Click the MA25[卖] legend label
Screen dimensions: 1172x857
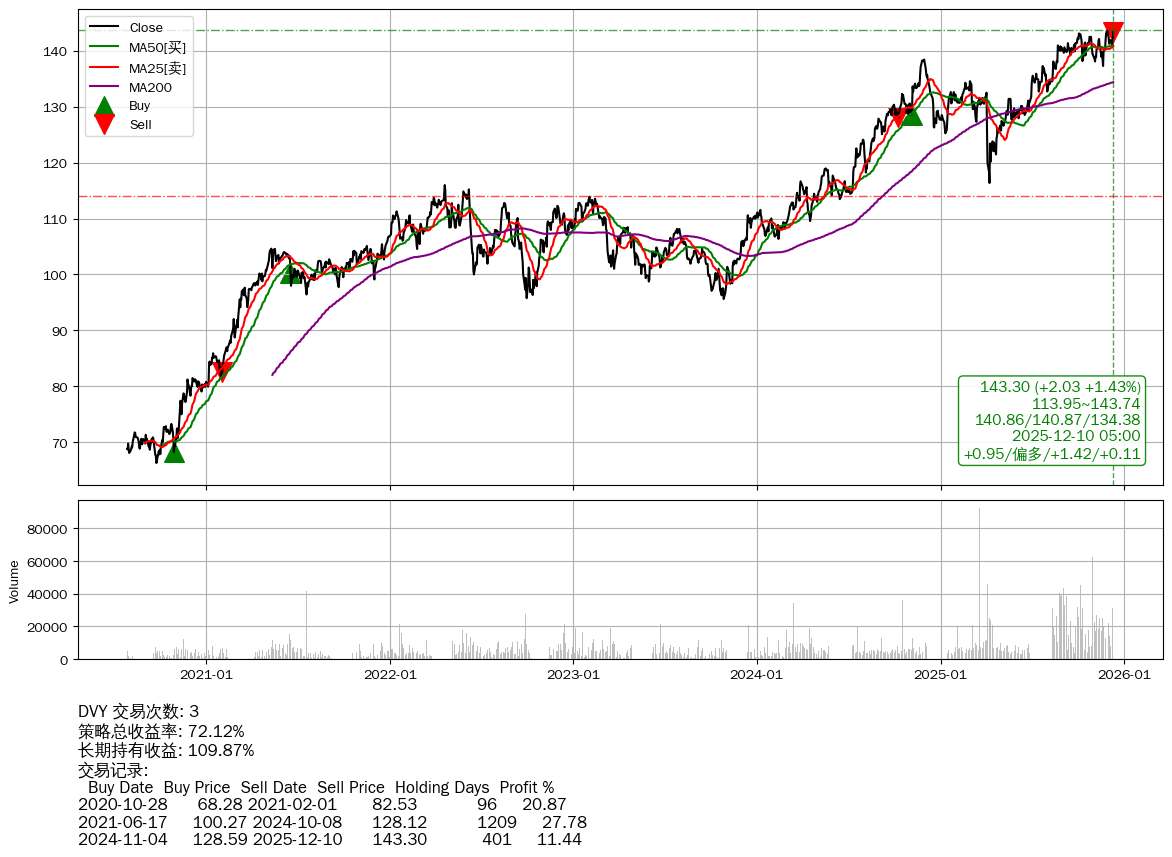pyautogui.click(x=157, y=68)
